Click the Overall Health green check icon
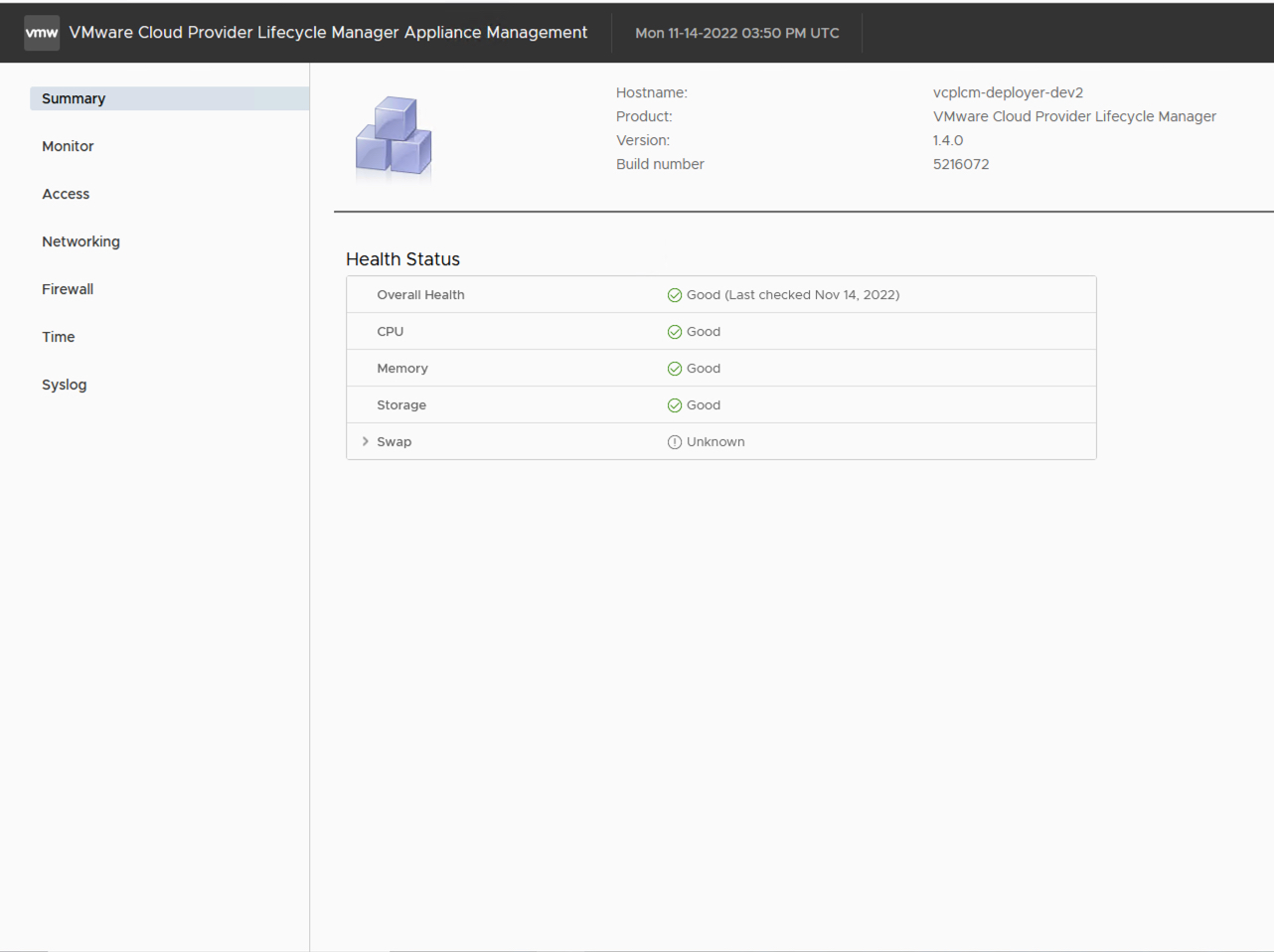 point(675,295)
